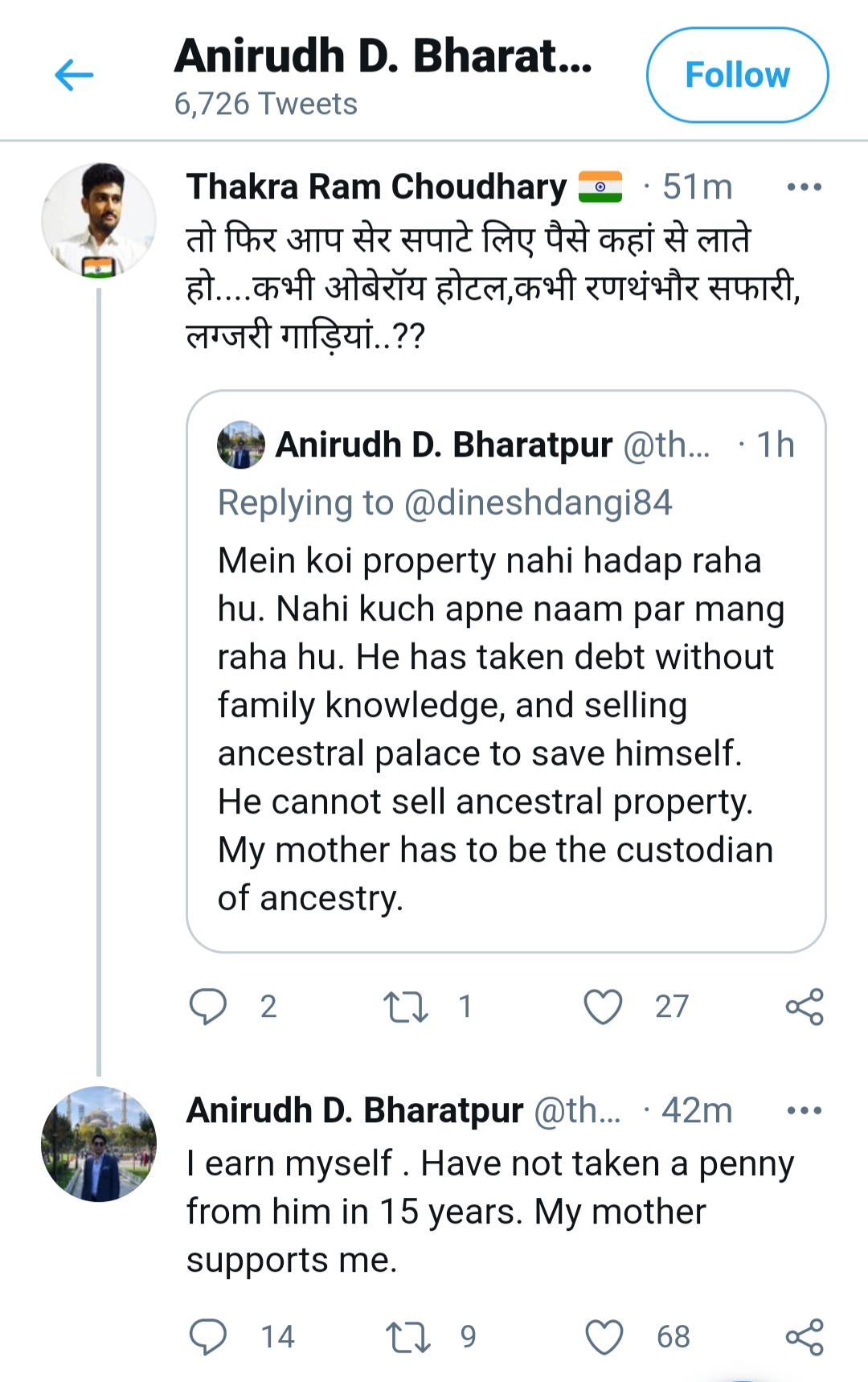The image size is (868, 1382).
Task: Open Anirudh's avatar in the quoted tweet
Action: point(241,445)
